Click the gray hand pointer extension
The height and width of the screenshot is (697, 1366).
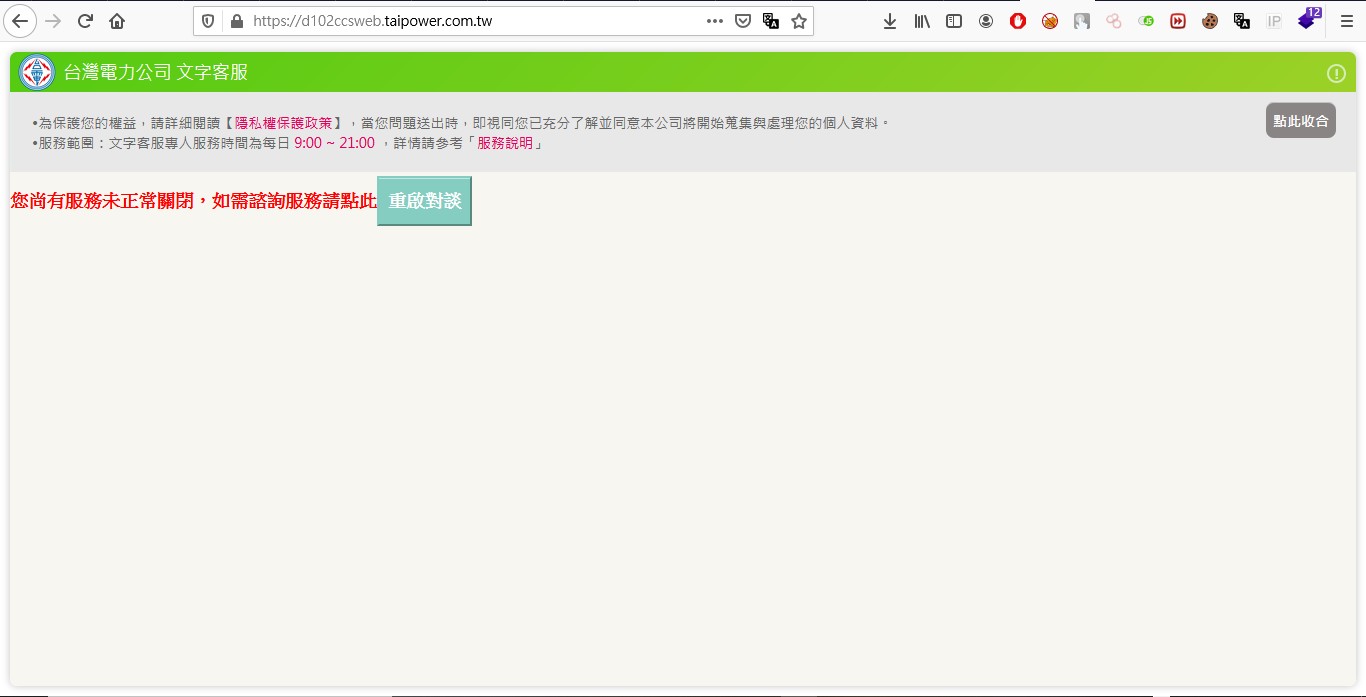[1082, 21]
